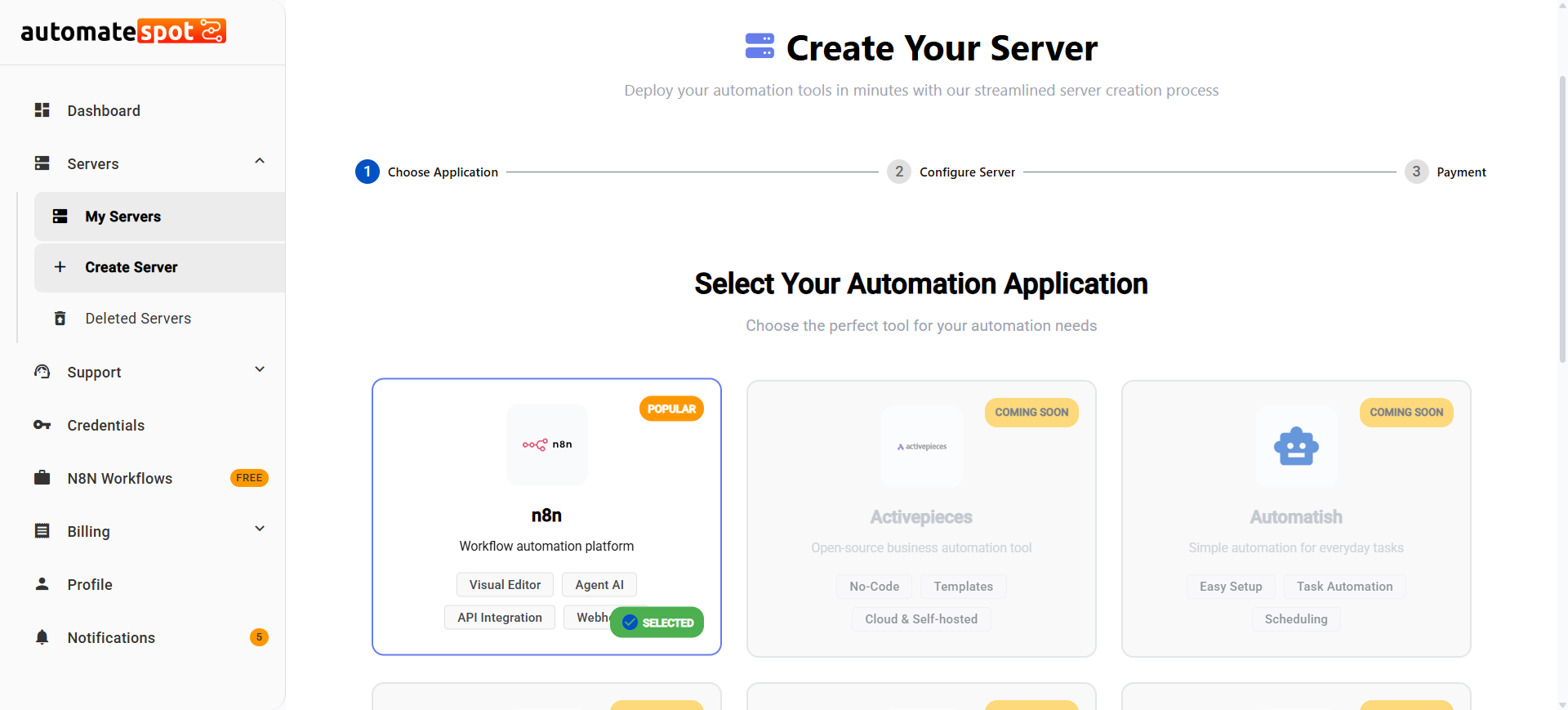Click the Easy Setup tag
The image size is (1568, 710).
(1231, 587)
